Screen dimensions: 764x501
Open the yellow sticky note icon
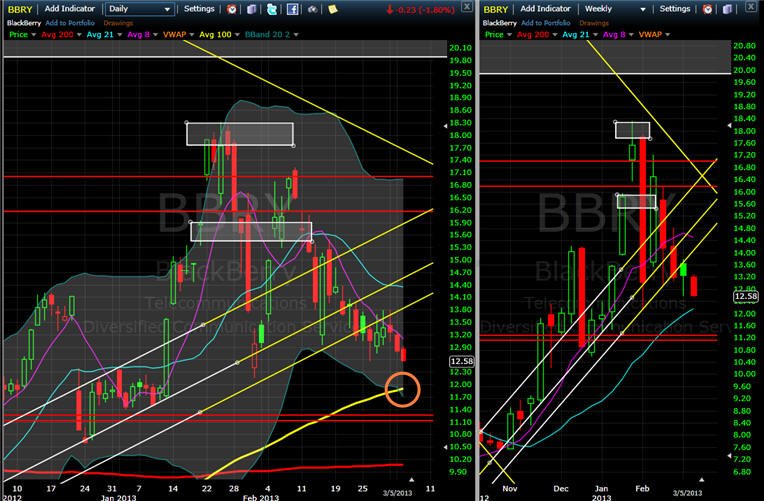pos(333,9)
